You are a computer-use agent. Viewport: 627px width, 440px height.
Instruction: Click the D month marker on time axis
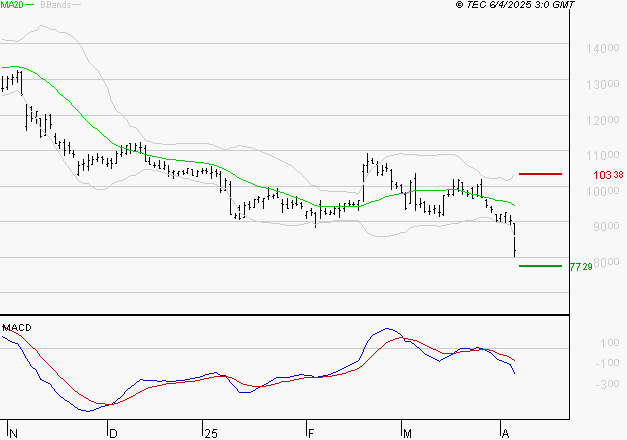pyautogui.click(x=113, y=434)
